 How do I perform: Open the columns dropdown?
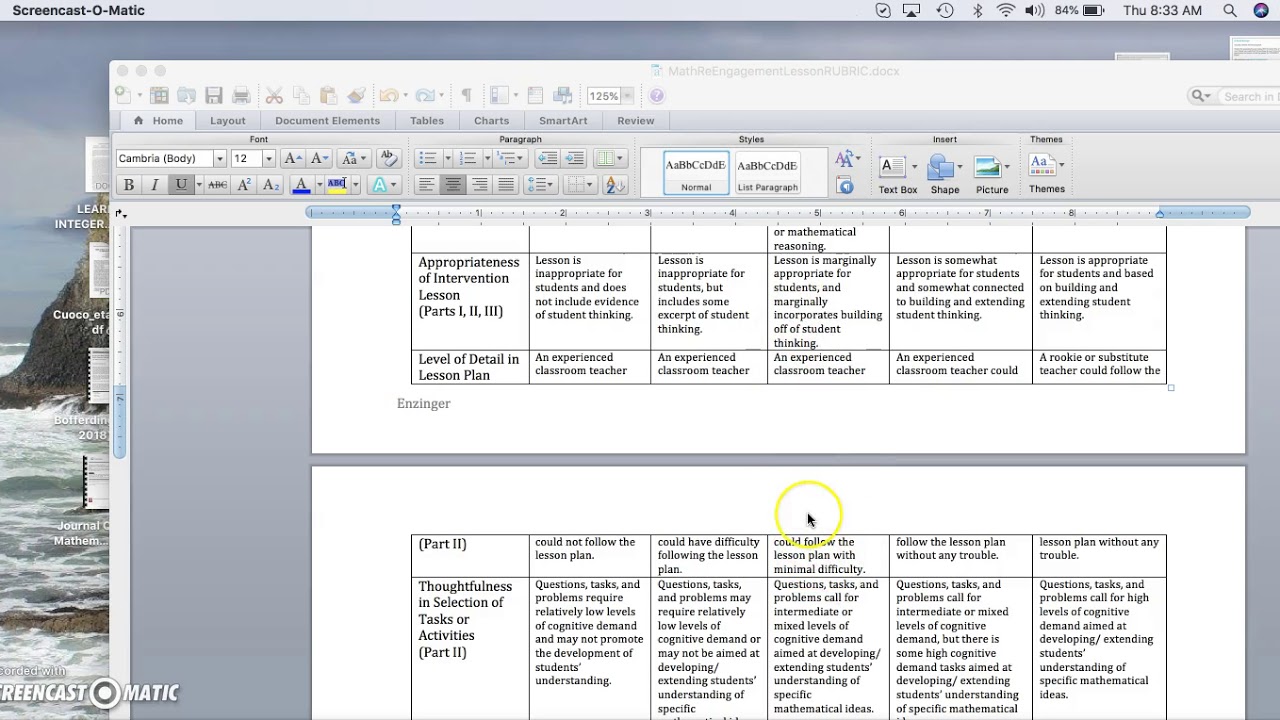[609, 158]
